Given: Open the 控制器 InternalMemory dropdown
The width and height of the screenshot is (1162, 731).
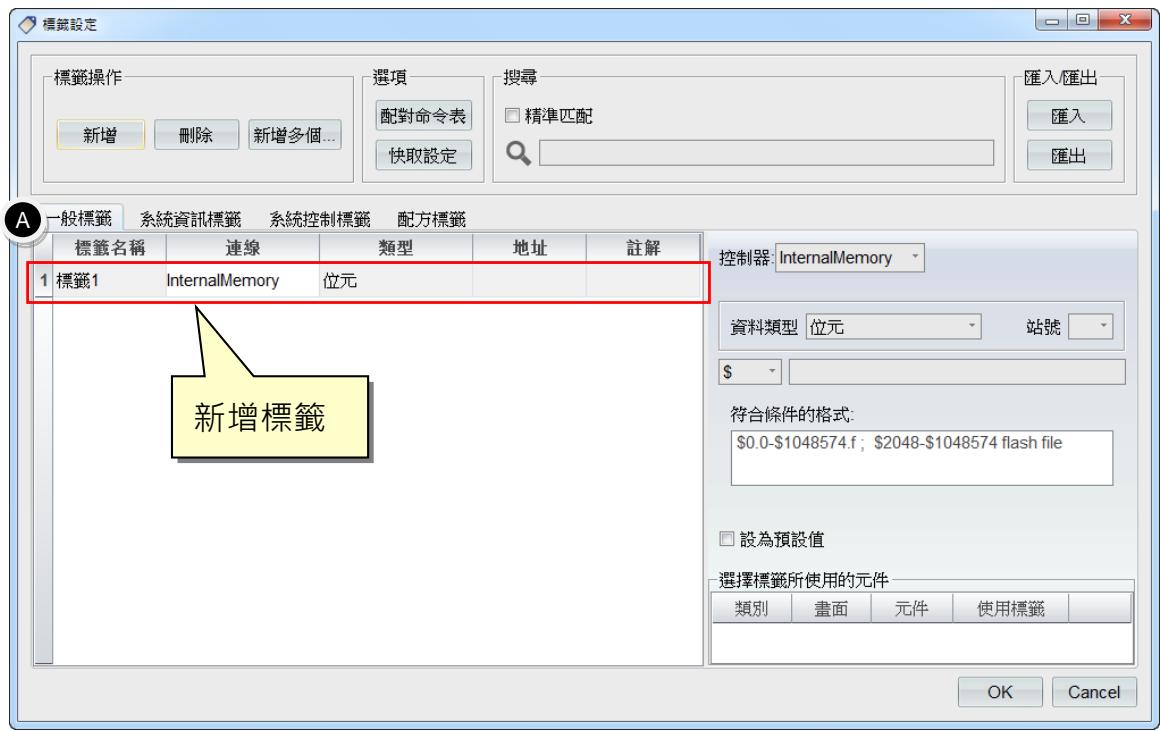Looking at the screenshot, I should (849, 257).
